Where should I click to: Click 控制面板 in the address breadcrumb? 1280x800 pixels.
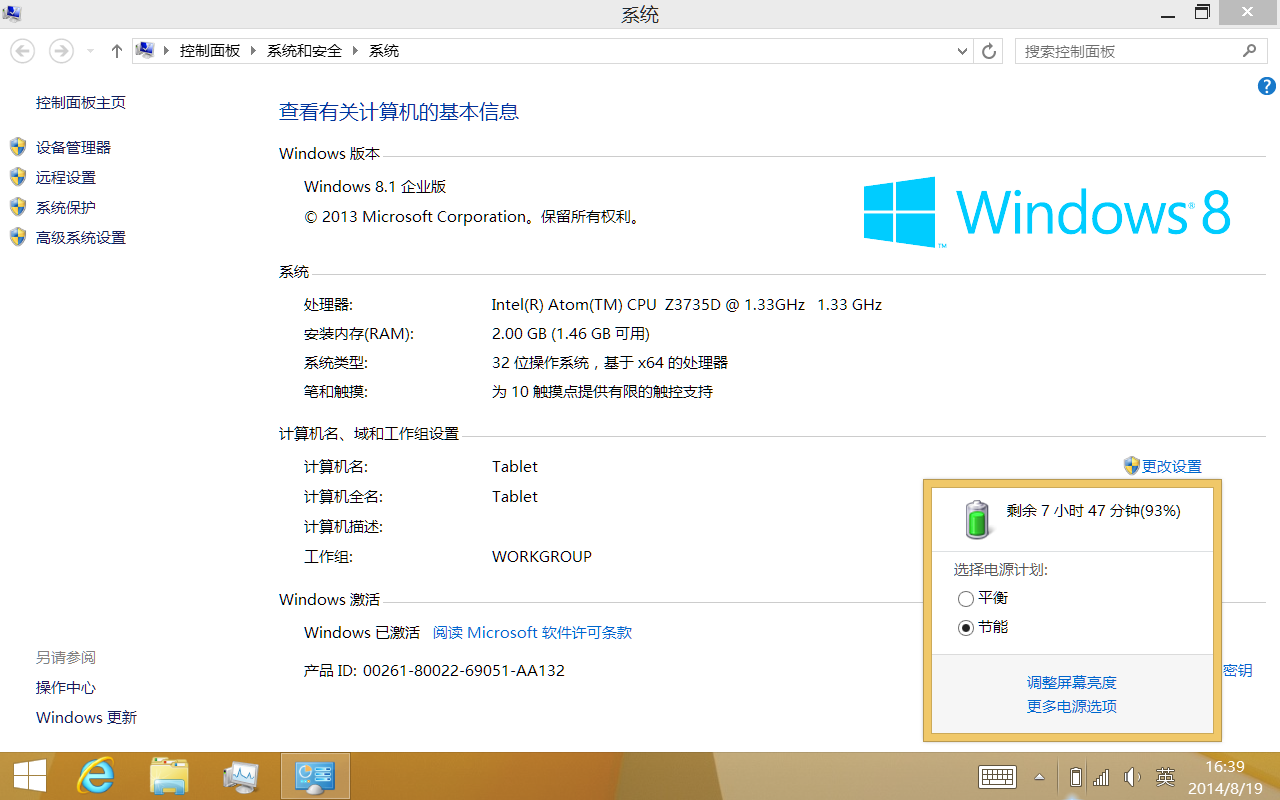(x=210, y=51)
